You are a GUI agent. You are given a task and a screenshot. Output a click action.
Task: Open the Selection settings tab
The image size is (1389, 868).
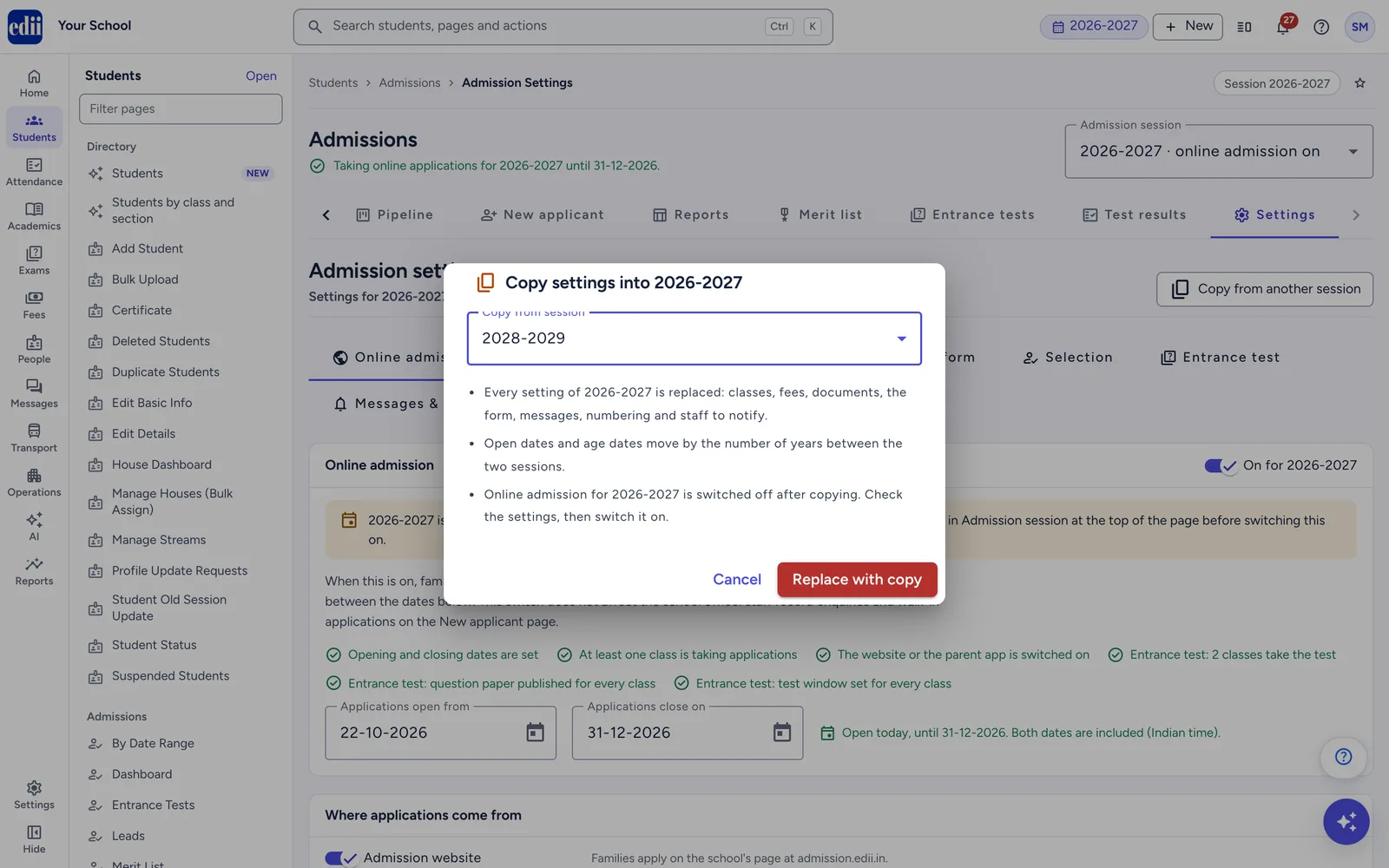pos(1068,358)
